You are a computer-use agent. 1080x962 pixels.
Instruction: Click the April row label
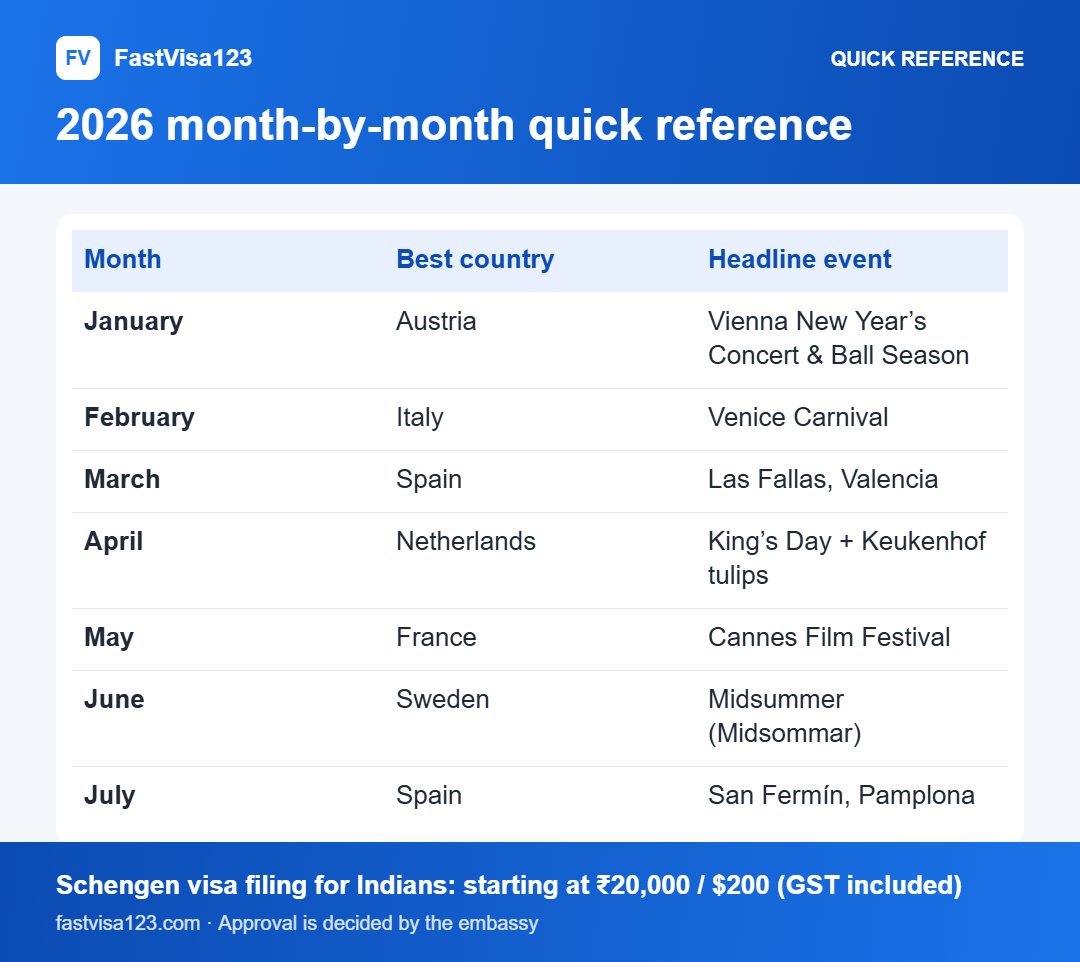tap(114, 541)
